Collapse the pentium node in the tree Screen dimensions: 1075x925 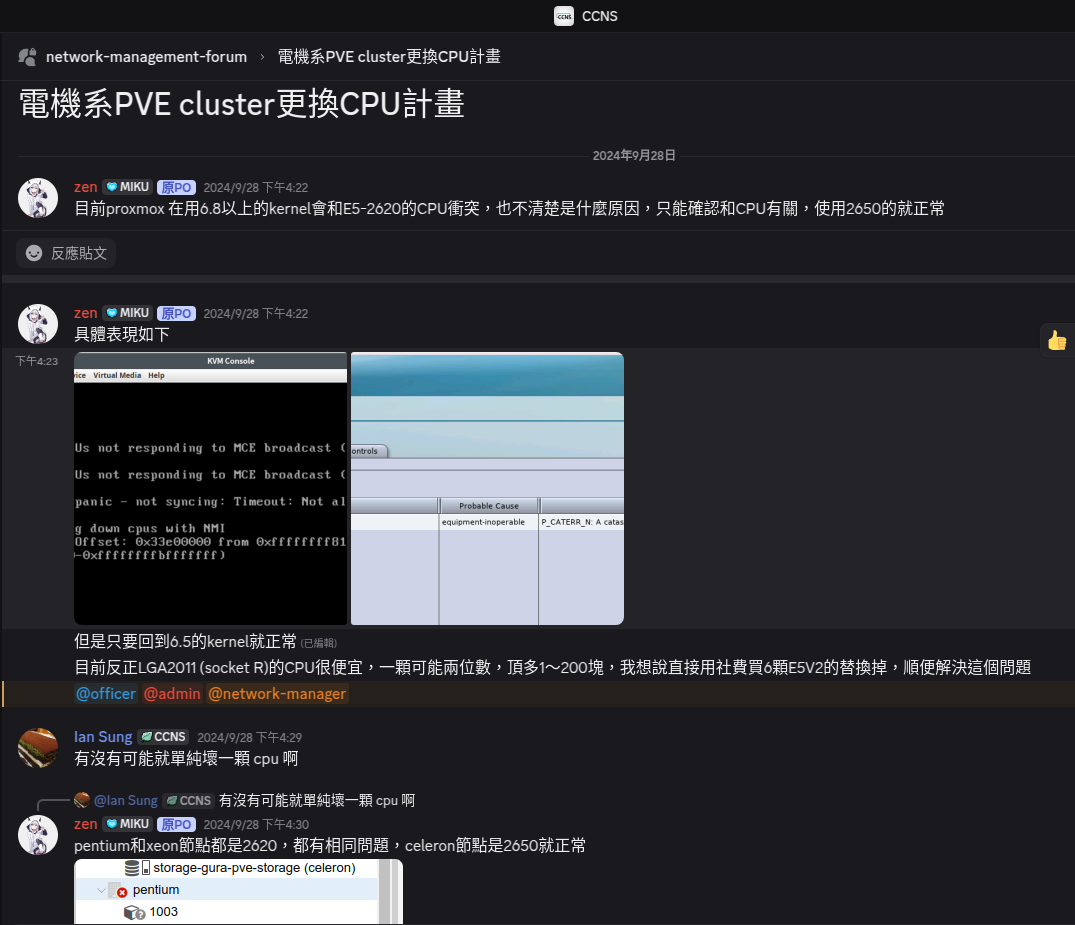[x=101, y=890]
